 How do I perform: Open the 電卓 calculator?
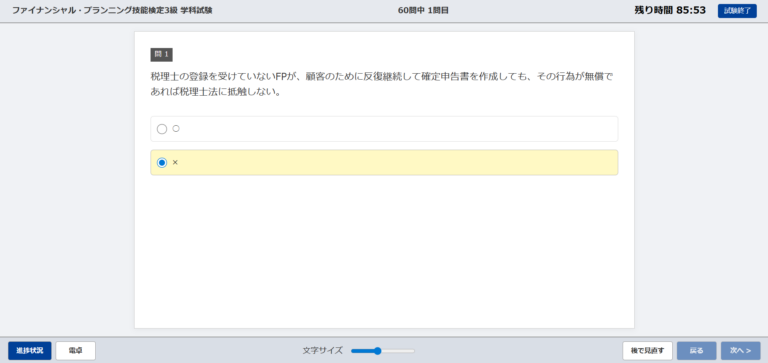(x=75, y=351)
